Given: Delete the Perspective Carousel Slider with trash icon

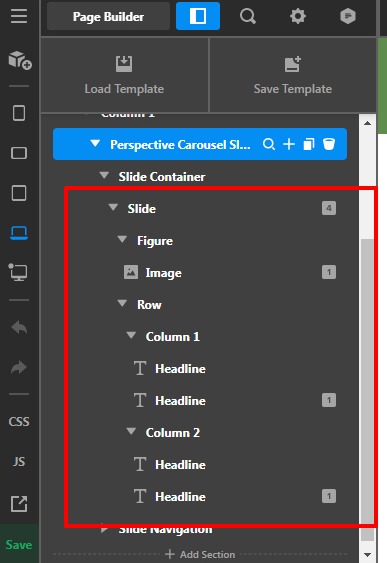Looking at the screenshot, I should click(329, 144).
